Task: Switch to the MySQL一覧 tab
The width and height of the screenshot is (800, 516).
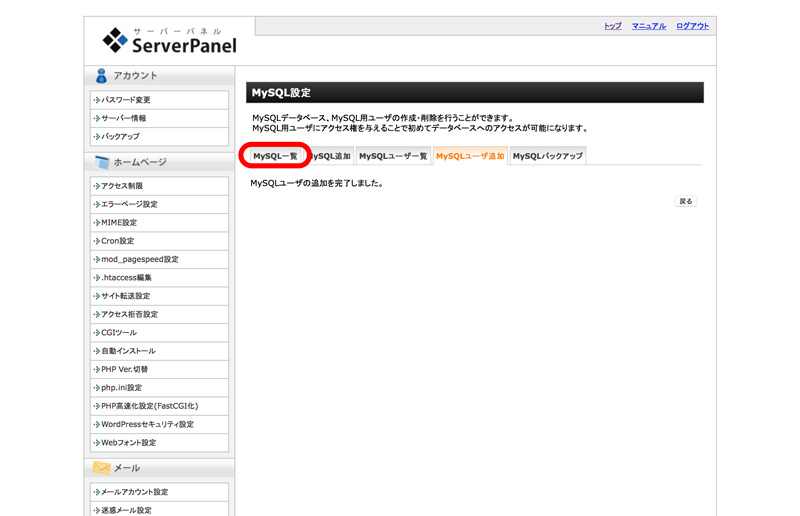Action: [x=275, y=156]
